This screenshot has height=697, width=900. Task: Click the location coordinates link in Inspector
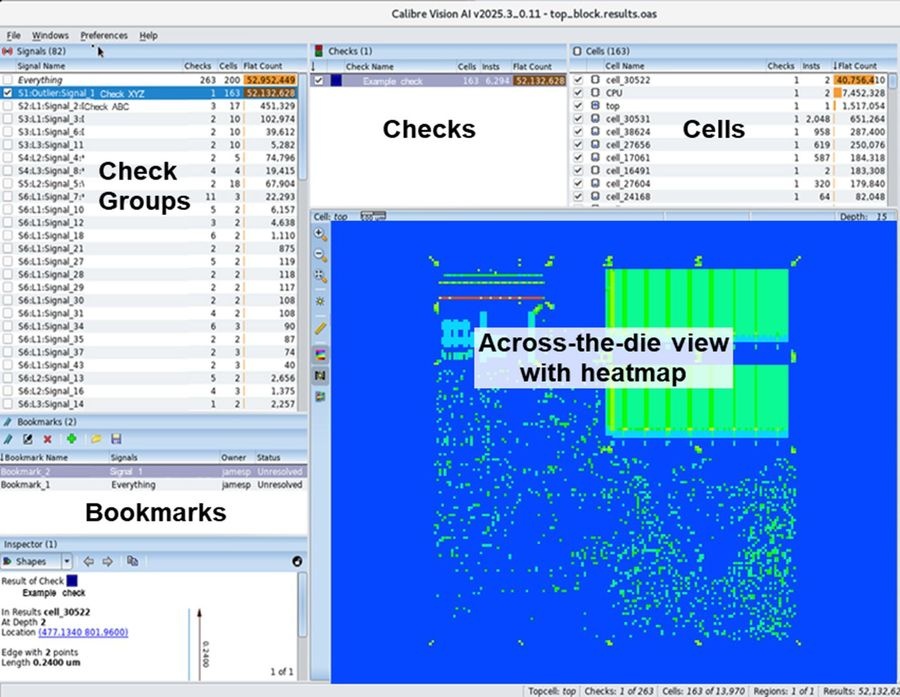click(82, 632)
